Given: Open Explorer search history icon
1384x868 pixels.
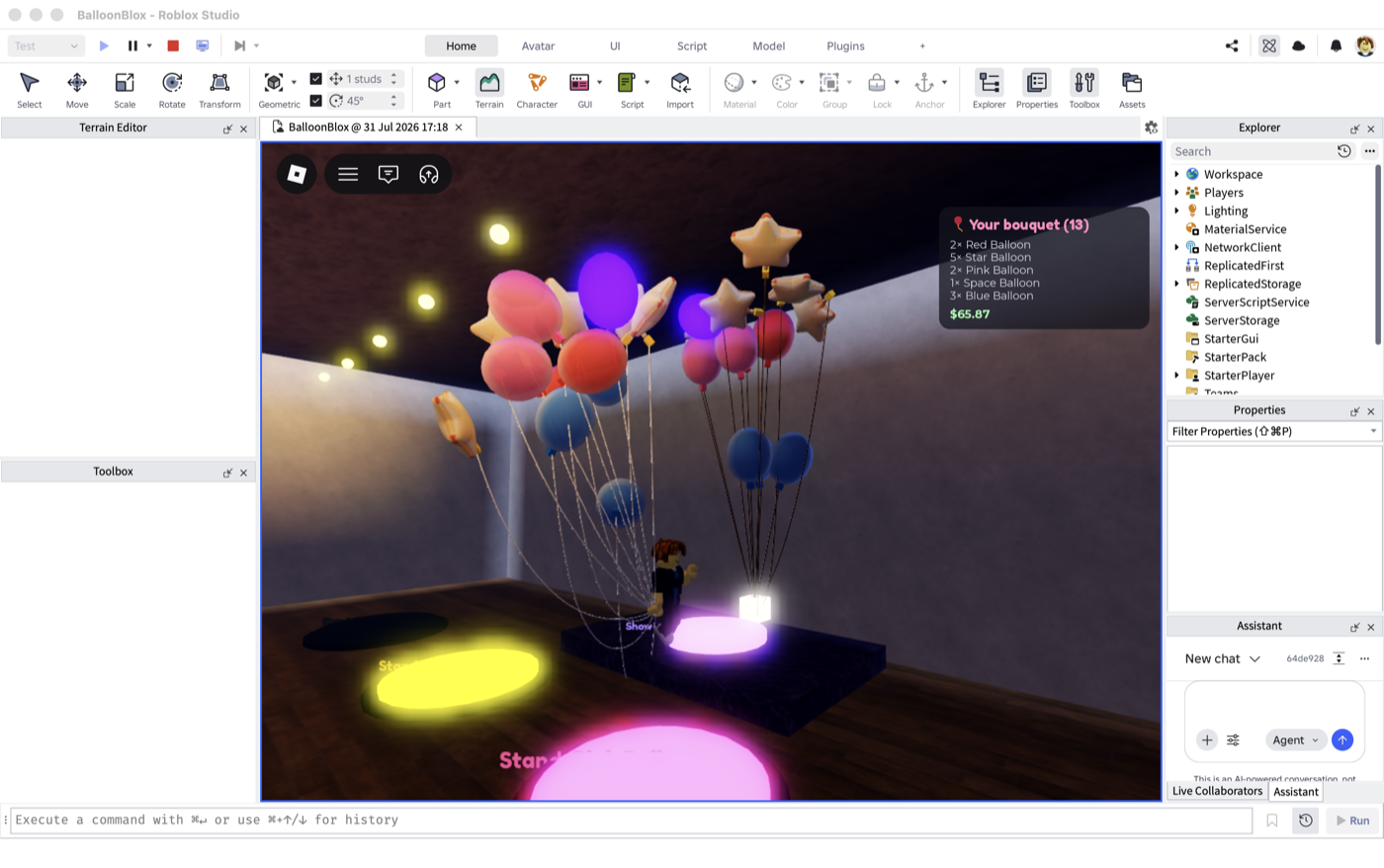Looking at the screenshot, I should pos(1344,151).
